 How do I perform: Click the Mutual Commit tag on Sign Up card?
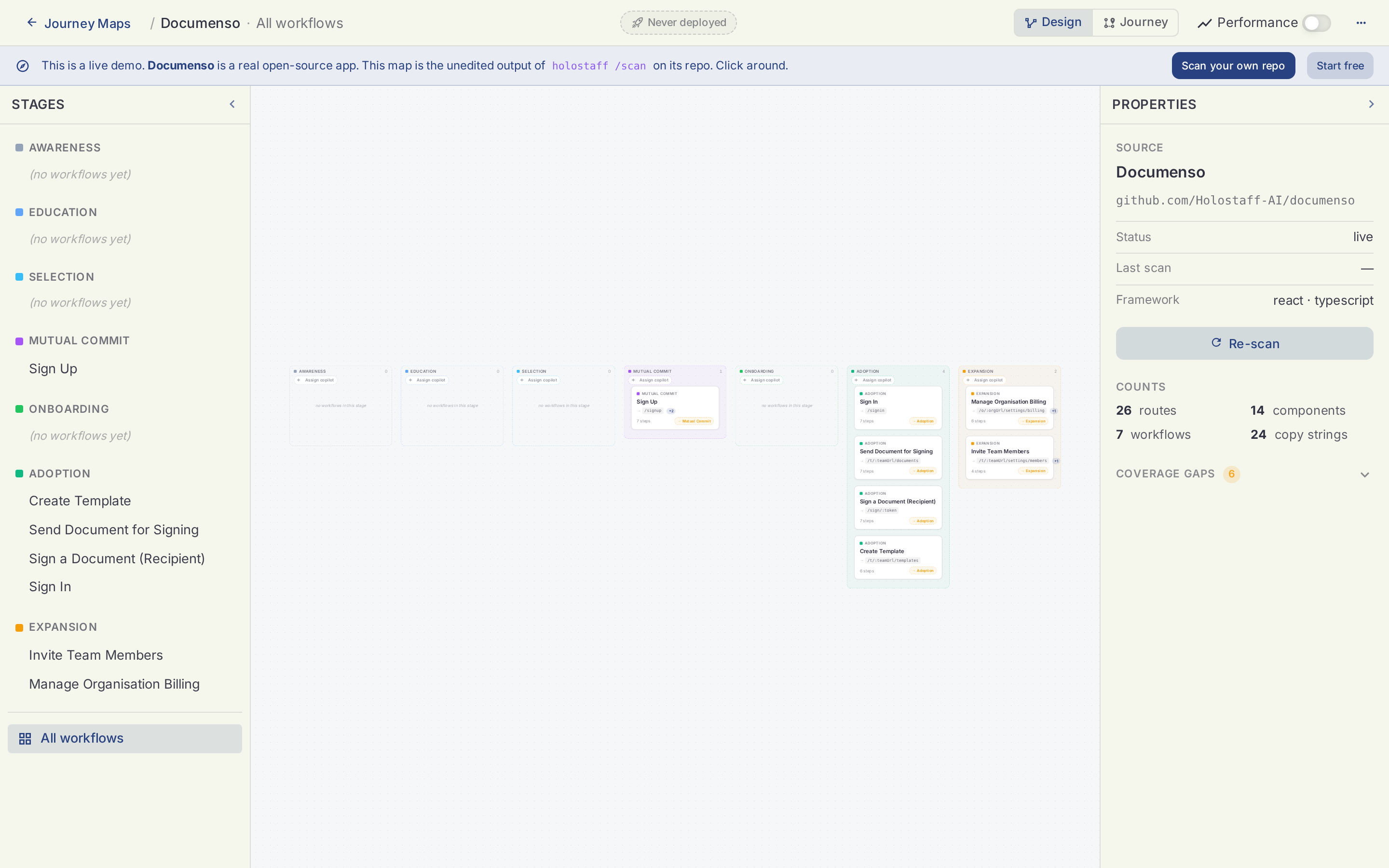[x=694, y=421]
